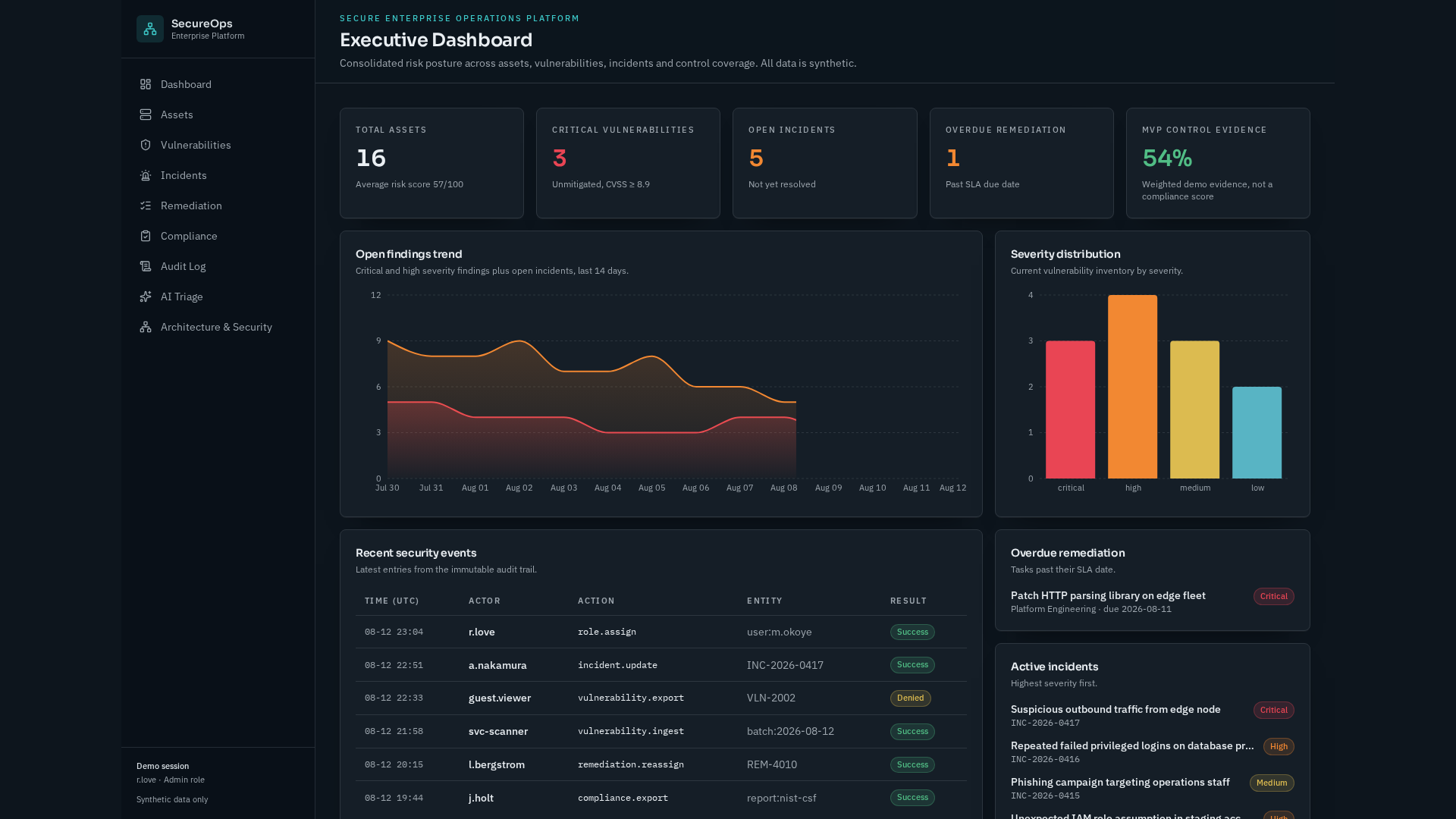Click the Architecture & Security network icon
The image size is (1456, 819).
(146, 327)
